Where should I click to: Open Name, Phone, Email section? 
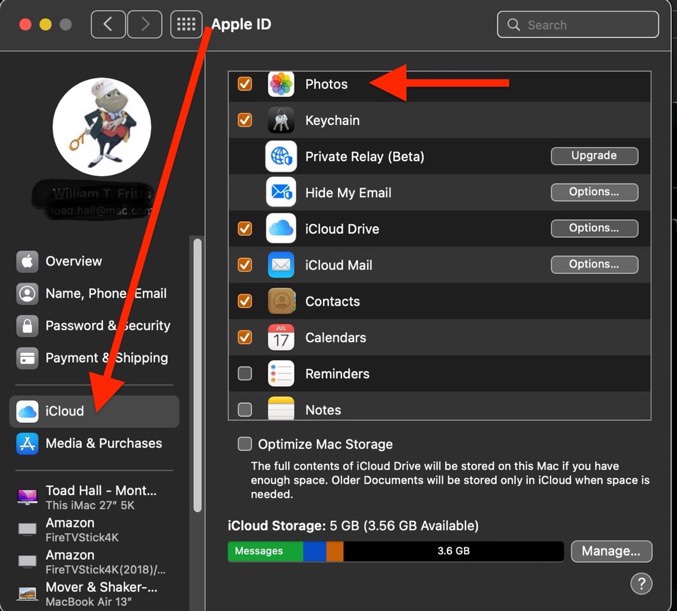pos(94,294)
